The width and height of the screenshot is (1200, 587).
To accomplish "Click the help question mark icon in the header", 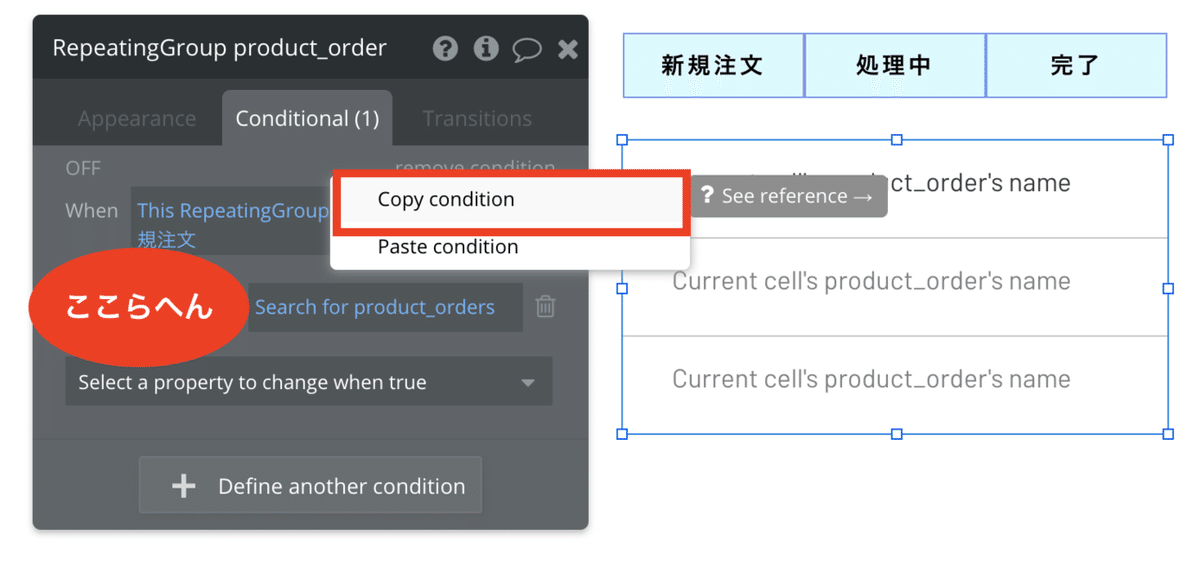I will point(446,48).
